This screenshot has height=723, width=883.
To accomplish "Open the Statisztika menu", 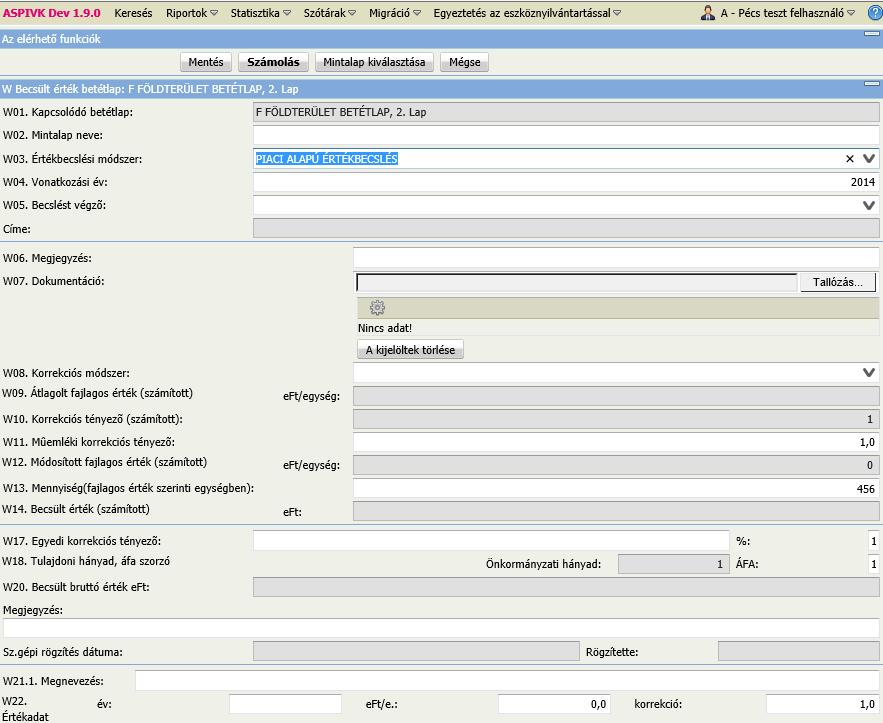I will tap(260, 13).
